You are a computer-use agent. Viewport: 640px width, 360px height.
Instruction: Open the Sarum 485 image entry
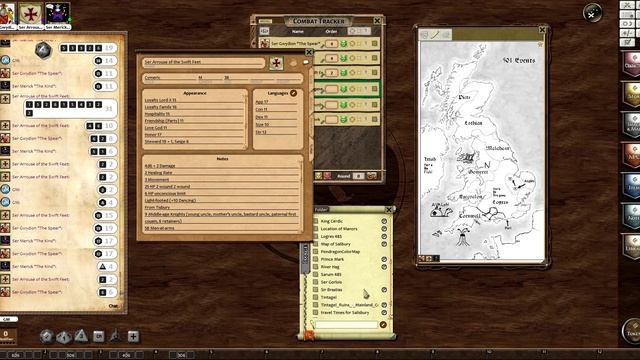(331, 275)
